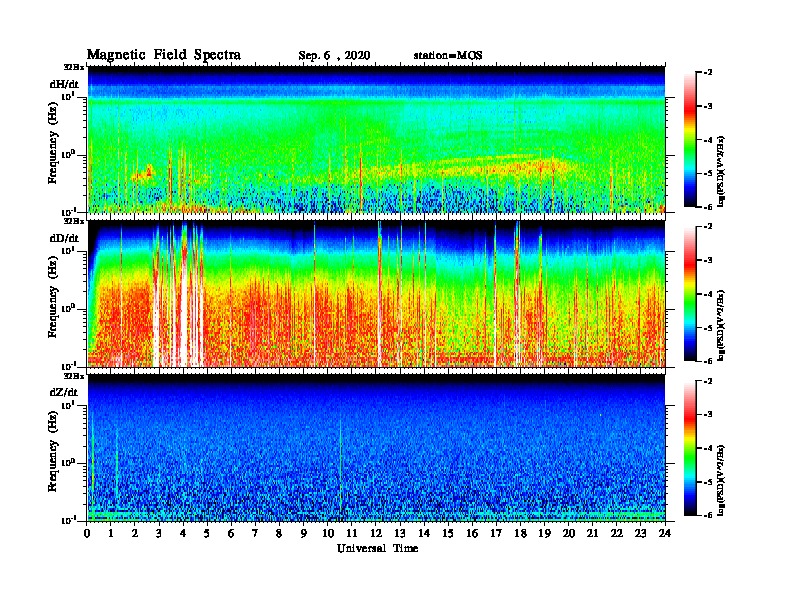Click hour tick label "2" on time axis
The image size is (792, 612).
click(135, 534)
